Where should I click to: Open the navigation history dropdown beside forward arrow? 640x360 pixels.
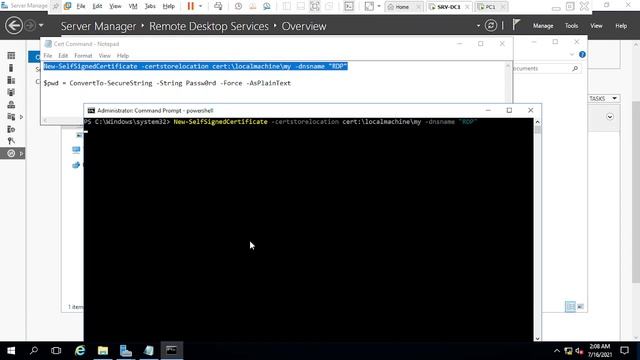41,25
